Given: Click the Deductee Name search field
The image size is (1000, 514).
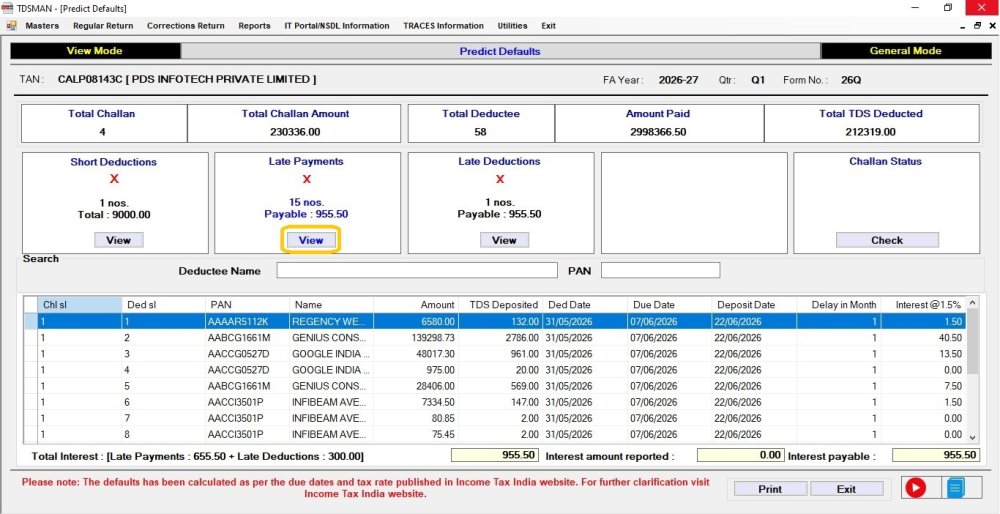Looking at the screenshot, I should click(417, 270).
